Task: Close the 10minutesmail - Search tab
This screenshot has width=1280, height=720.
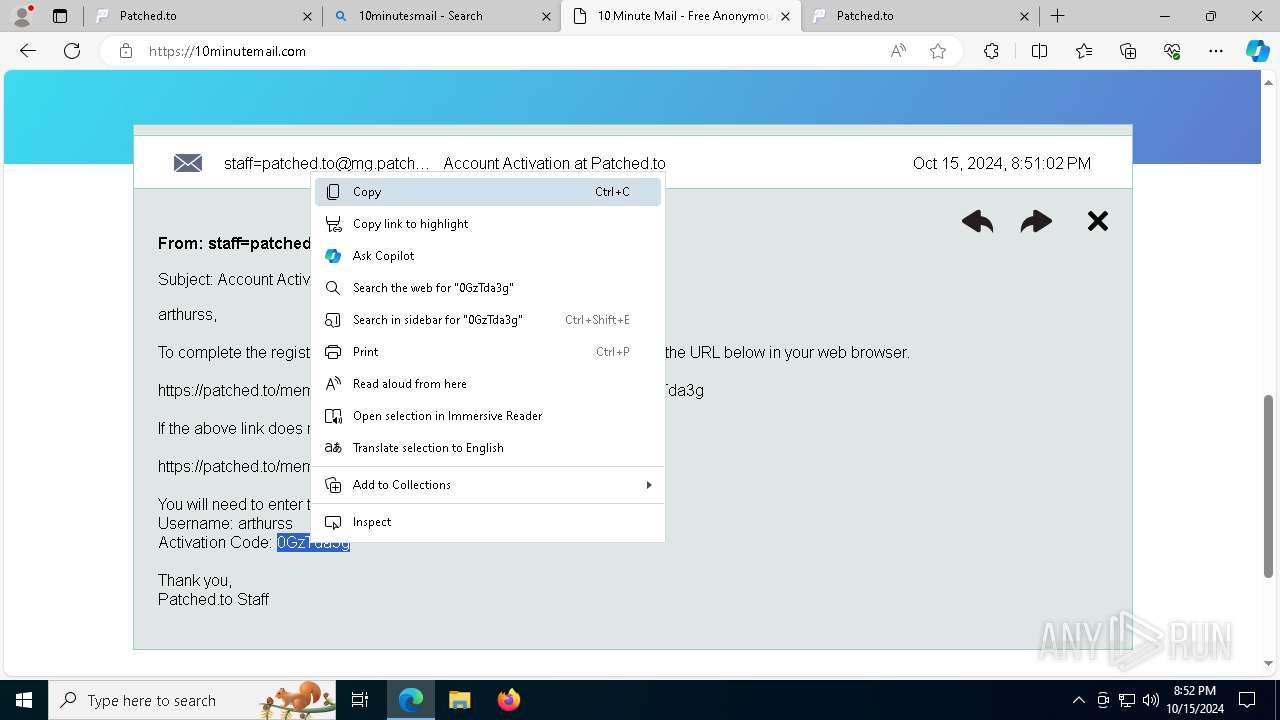Action: pyautogui.click(x=546, y=16)
